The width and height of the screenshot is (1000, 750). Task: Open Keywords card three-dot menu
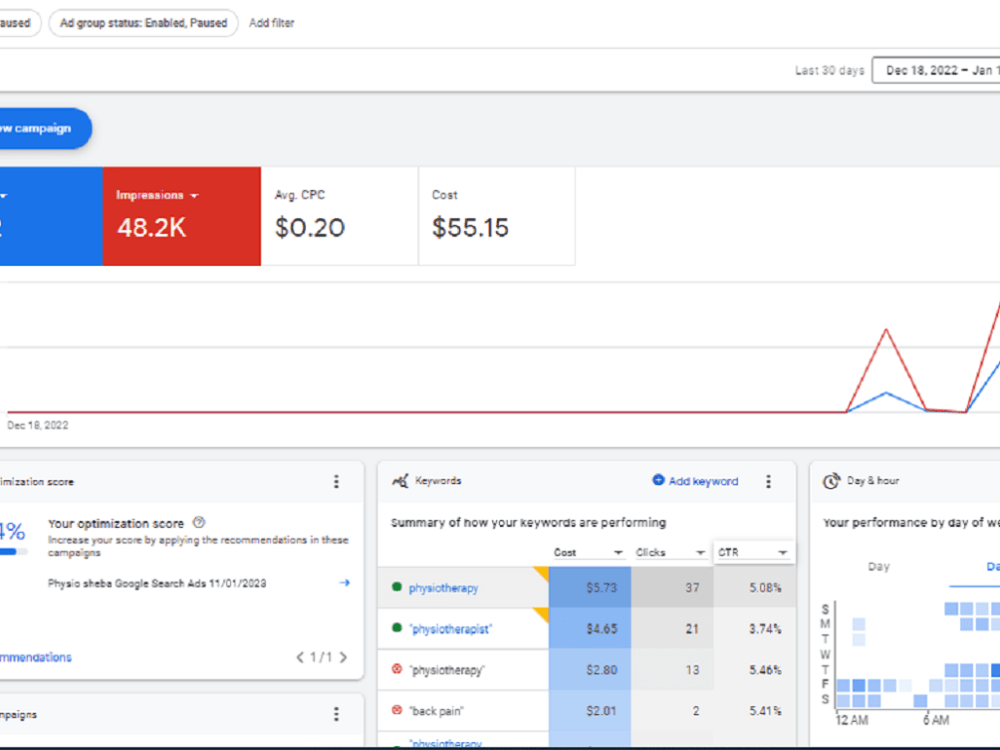point(768,482)
